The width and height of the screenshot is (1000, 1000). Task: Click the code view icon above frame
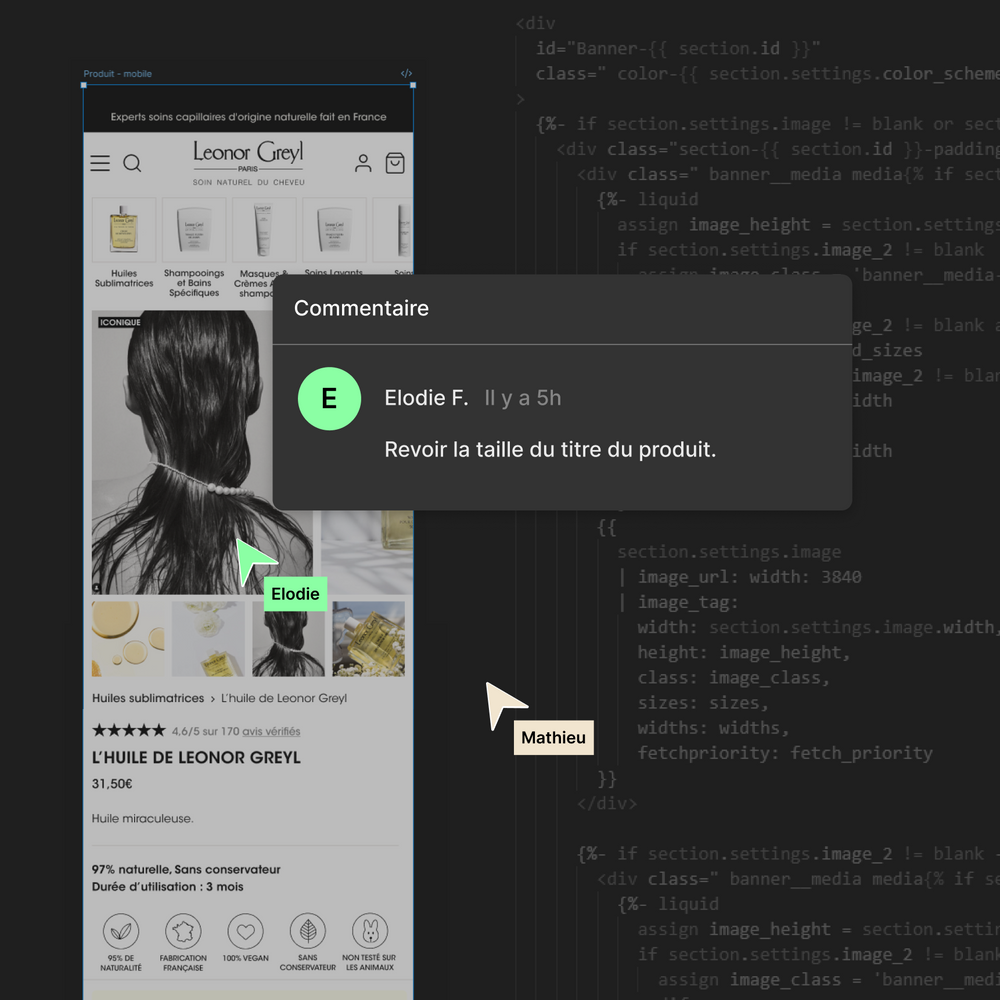pos(406,74)
